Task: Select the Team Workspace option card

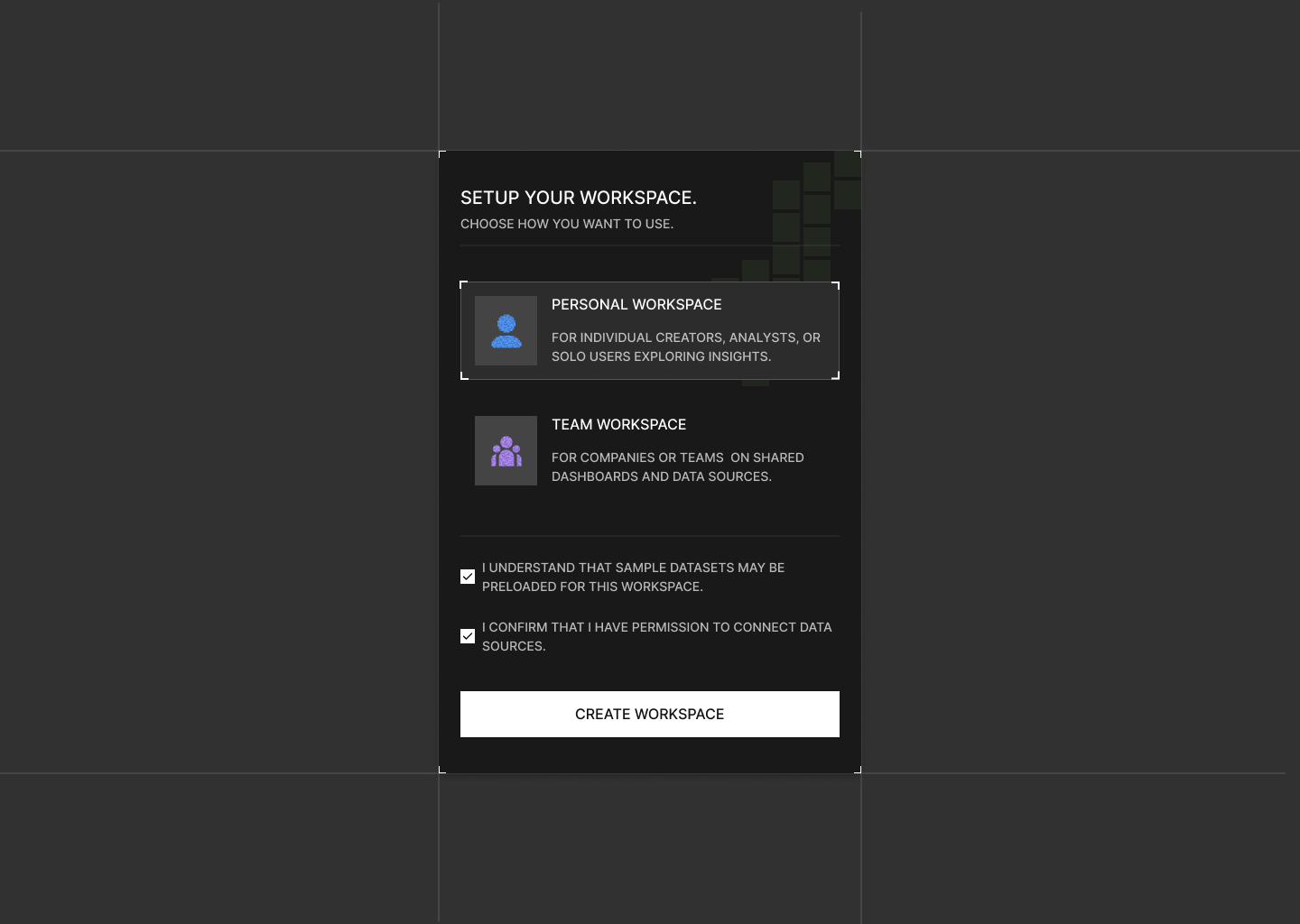Action: [x=649, y=450]
